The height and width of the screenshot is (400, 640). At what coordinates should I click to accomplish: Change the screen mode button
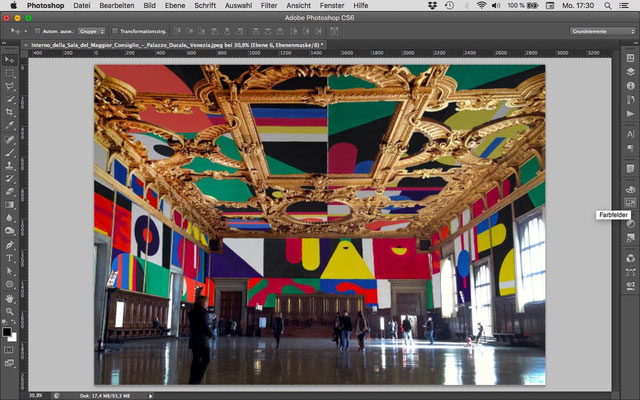tap(9, 363)
